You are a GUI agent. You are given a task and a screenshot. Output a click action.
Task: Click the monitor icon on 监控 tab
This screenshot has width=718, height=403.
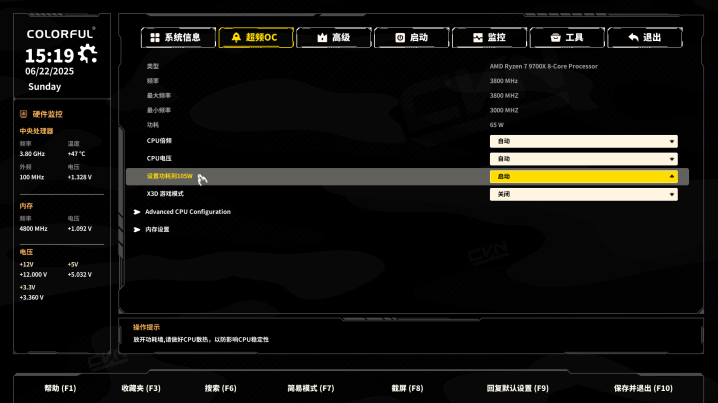coord(478,38)
